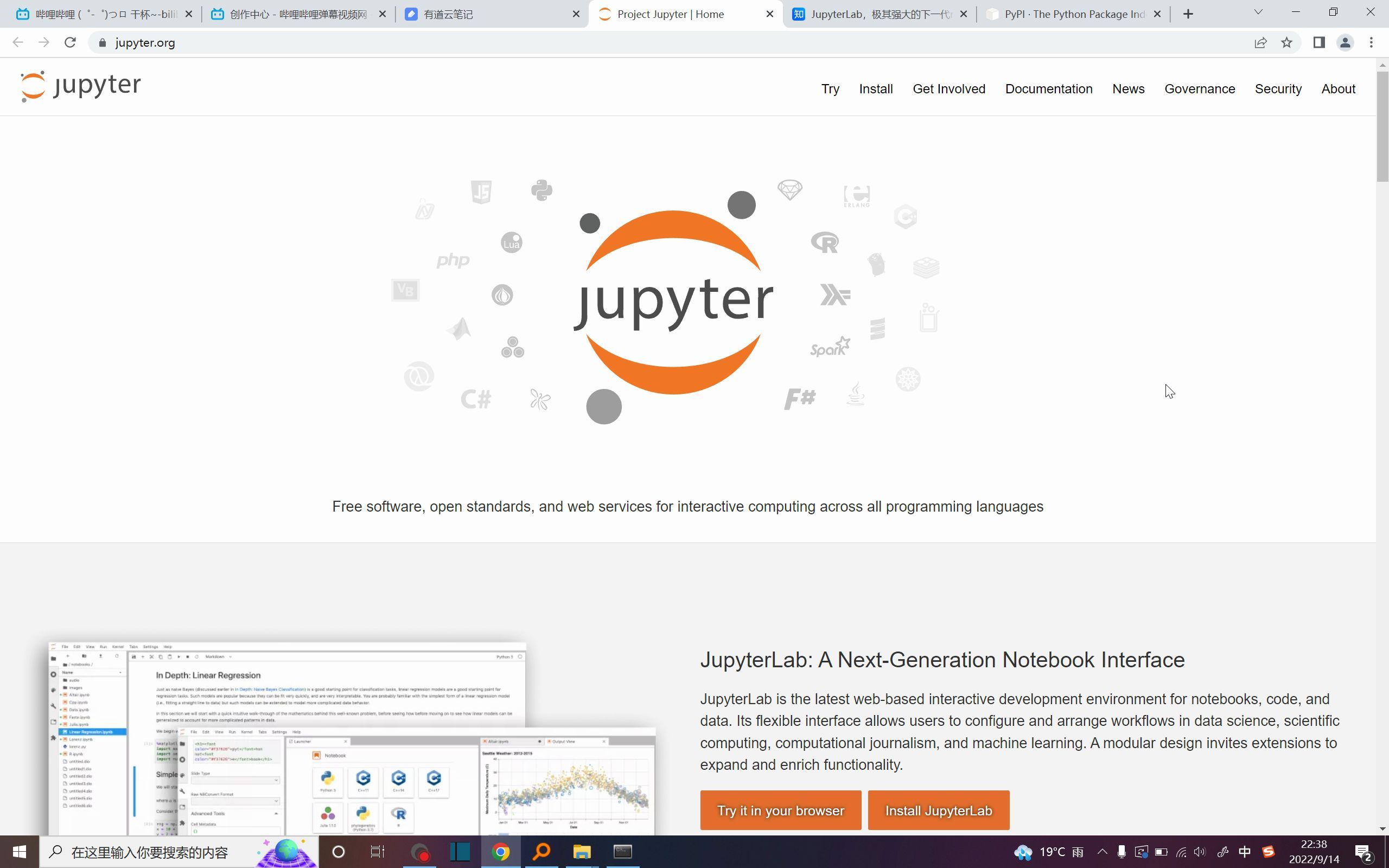Toggle the browser side panel

pyautogui.click(x=1318, y=42)
